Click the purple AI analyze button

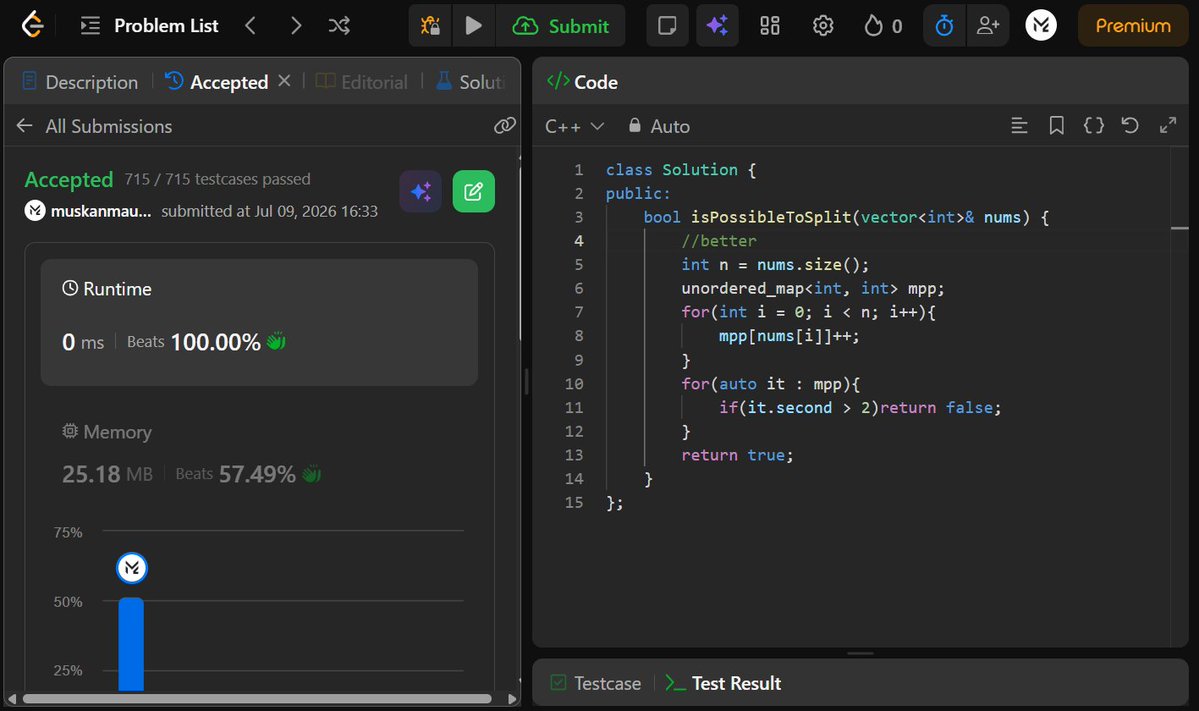tap(421, 191)
